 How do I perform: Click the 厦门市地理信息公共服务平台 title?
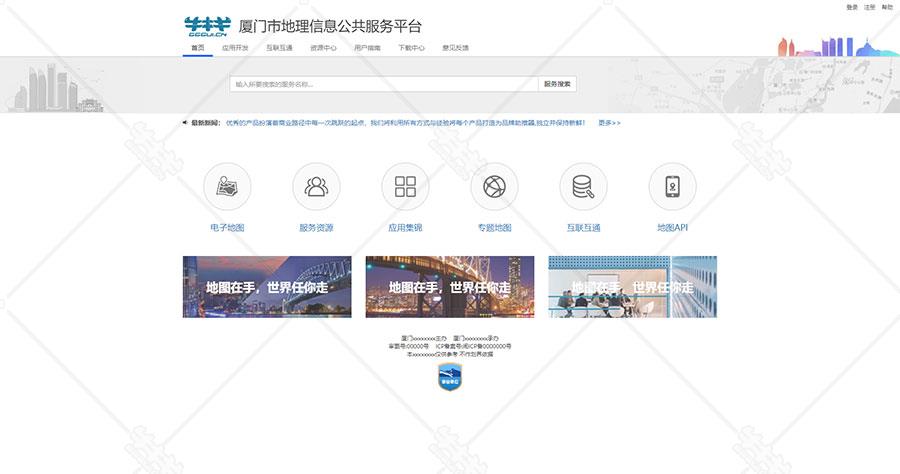pos(330,26)
